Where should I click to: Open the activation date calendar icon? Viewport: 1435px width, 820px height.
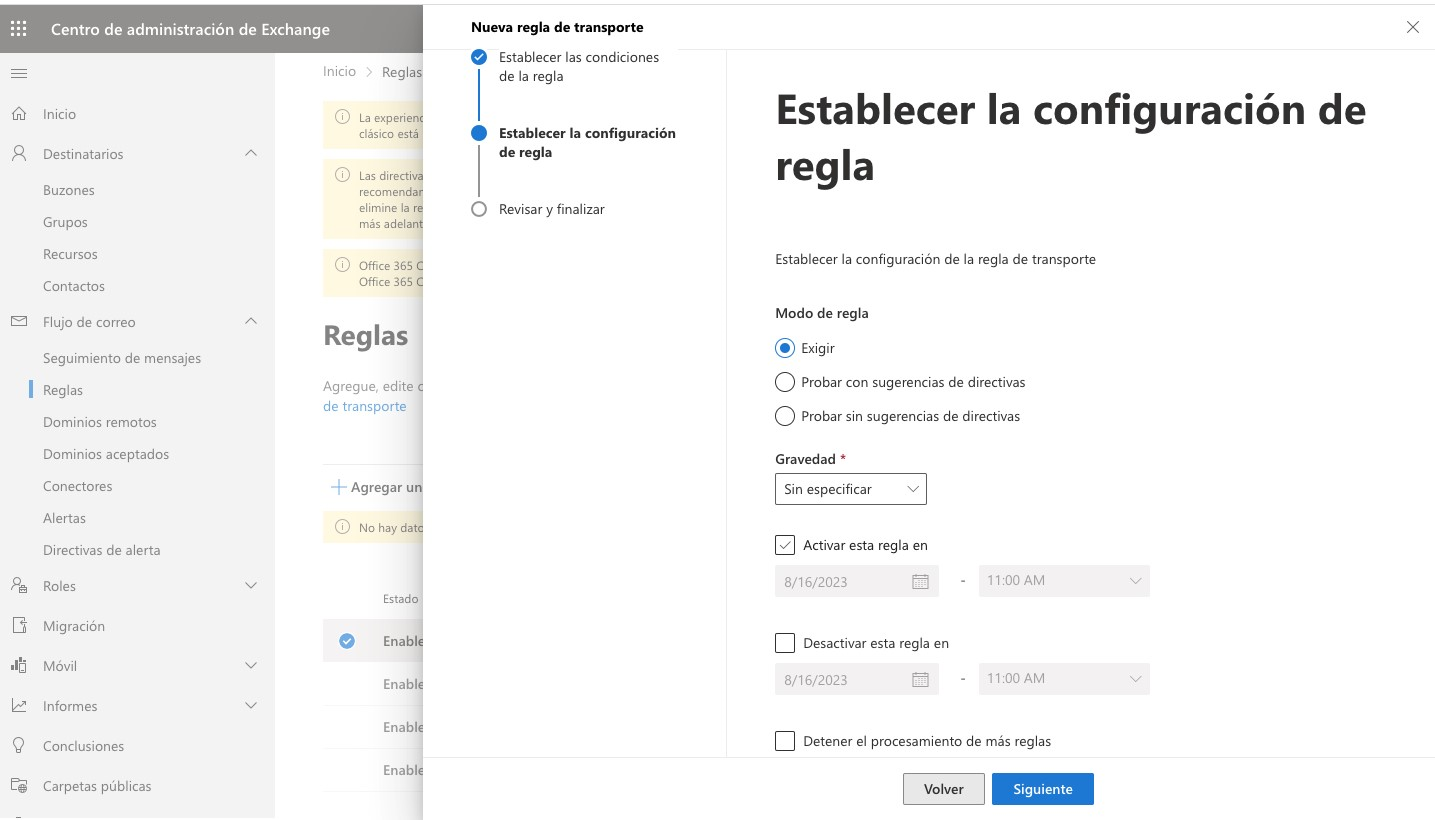(x=920, y=582)
